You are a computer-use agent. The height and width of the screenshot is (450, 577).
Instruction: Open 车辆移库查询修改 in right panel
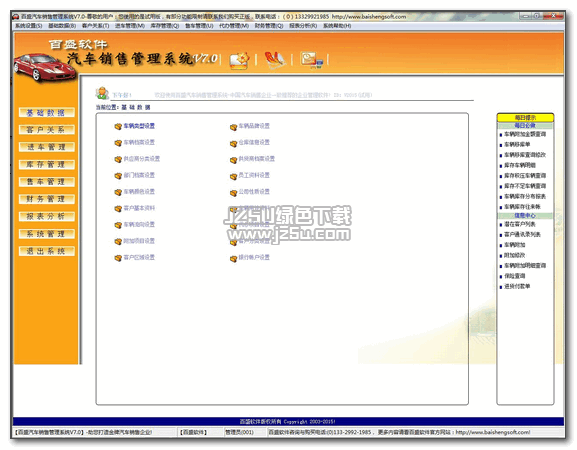(x=525, y=155)
